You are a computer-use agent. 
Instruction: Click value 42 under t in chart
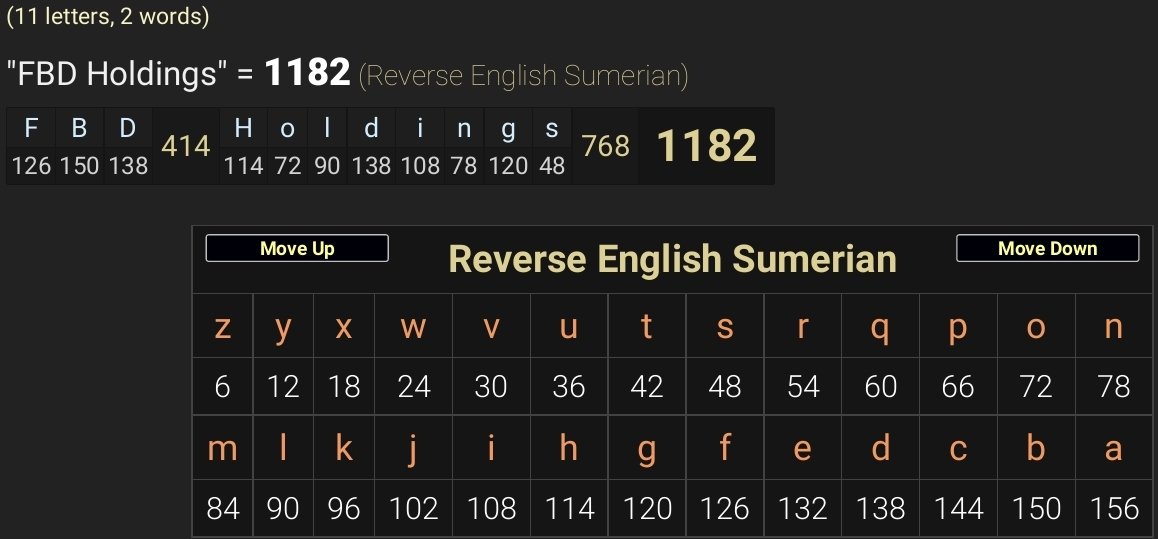647,387
